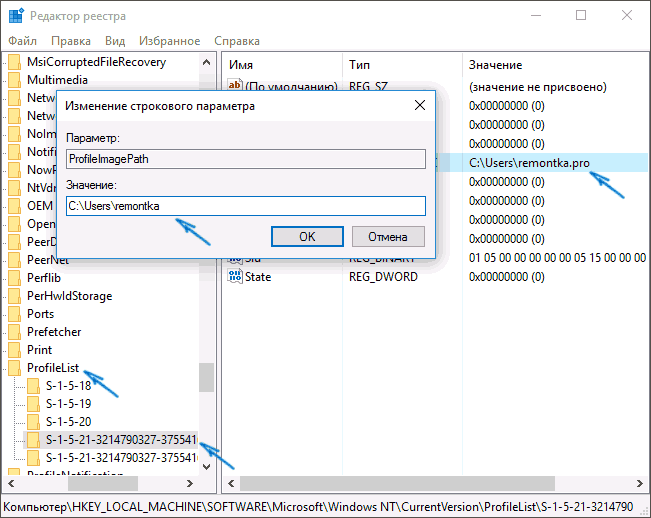
Task: Select the S-1-5-20 subkey label
Action: click(68, 421)
